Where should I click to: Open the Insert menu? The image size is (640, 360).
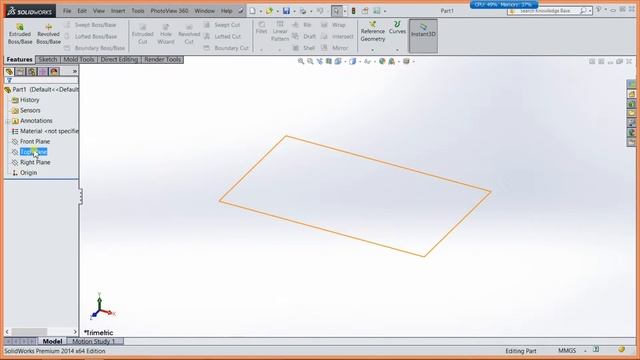[118, 11]
